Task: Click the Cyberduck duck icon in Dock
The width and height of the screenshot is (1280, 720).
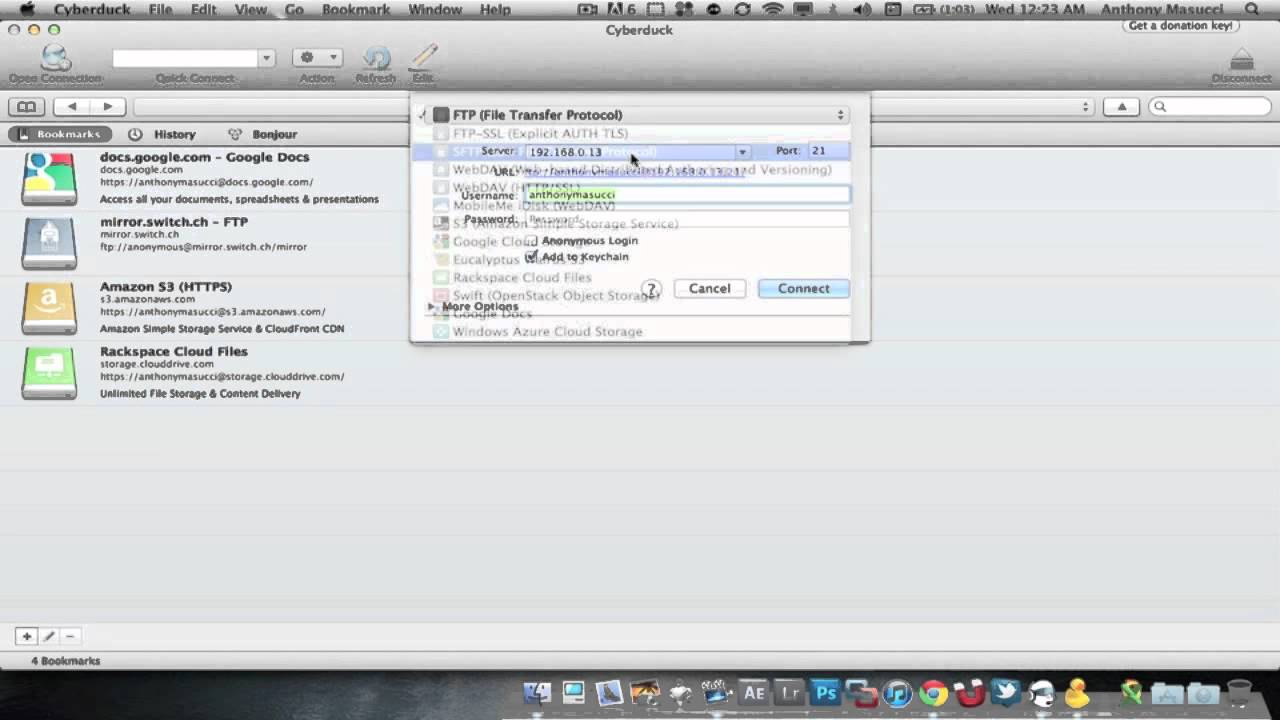Action: coord(1077,692)
